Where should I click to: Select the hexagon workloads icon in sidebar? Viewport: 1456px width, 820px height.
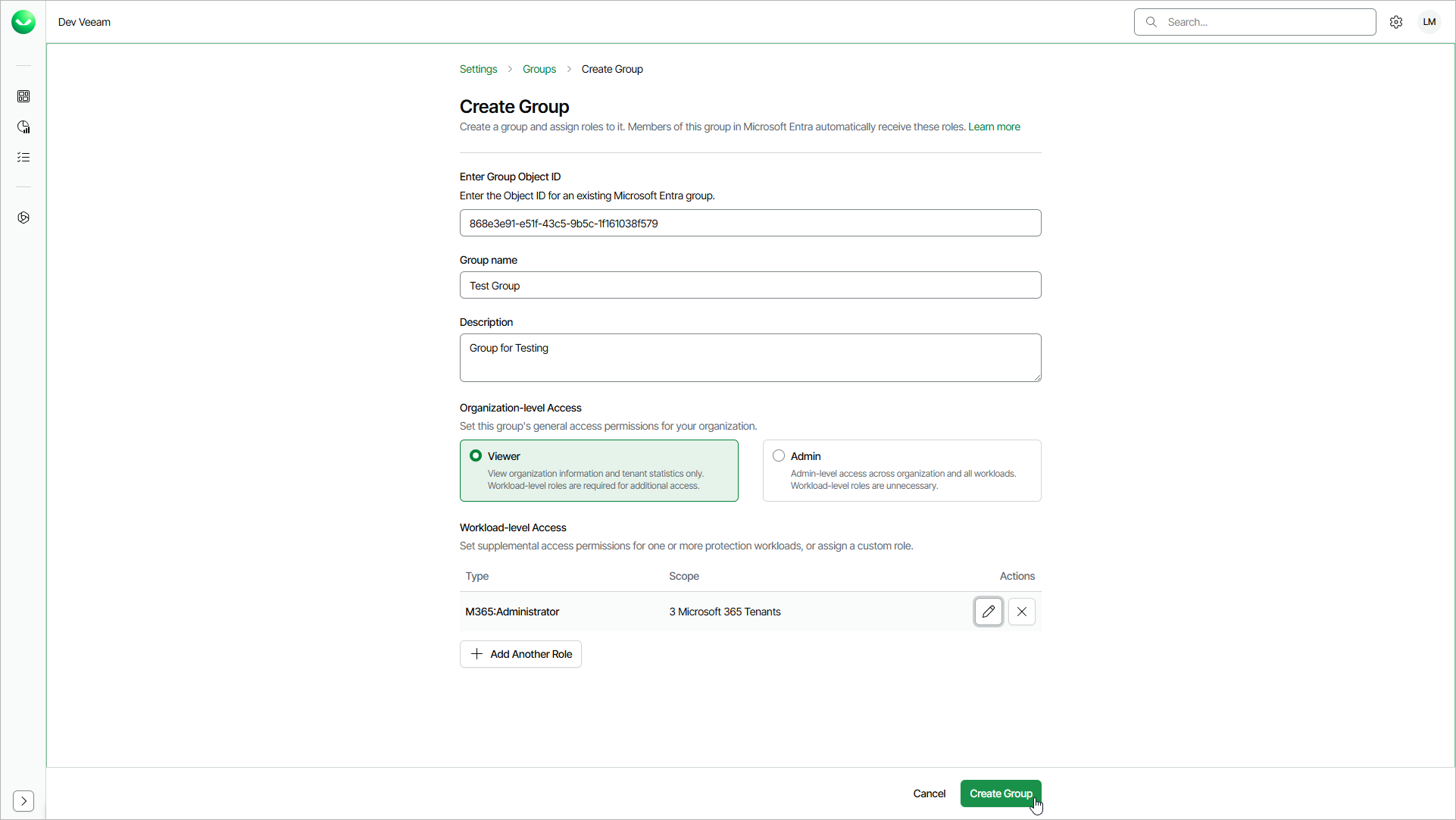click(x=23, y=218)
